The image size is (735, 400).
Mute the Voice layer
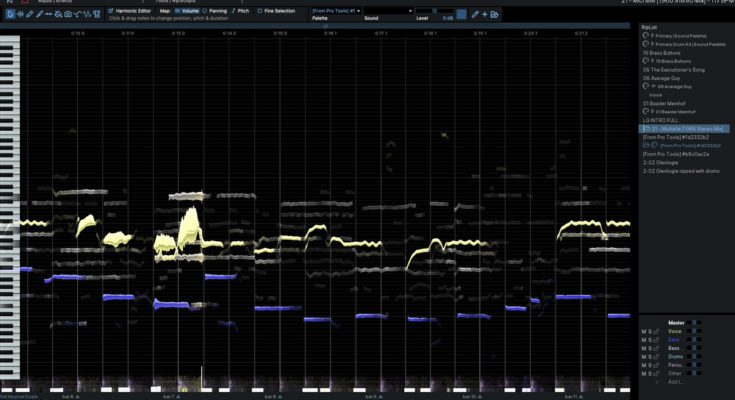644,331
